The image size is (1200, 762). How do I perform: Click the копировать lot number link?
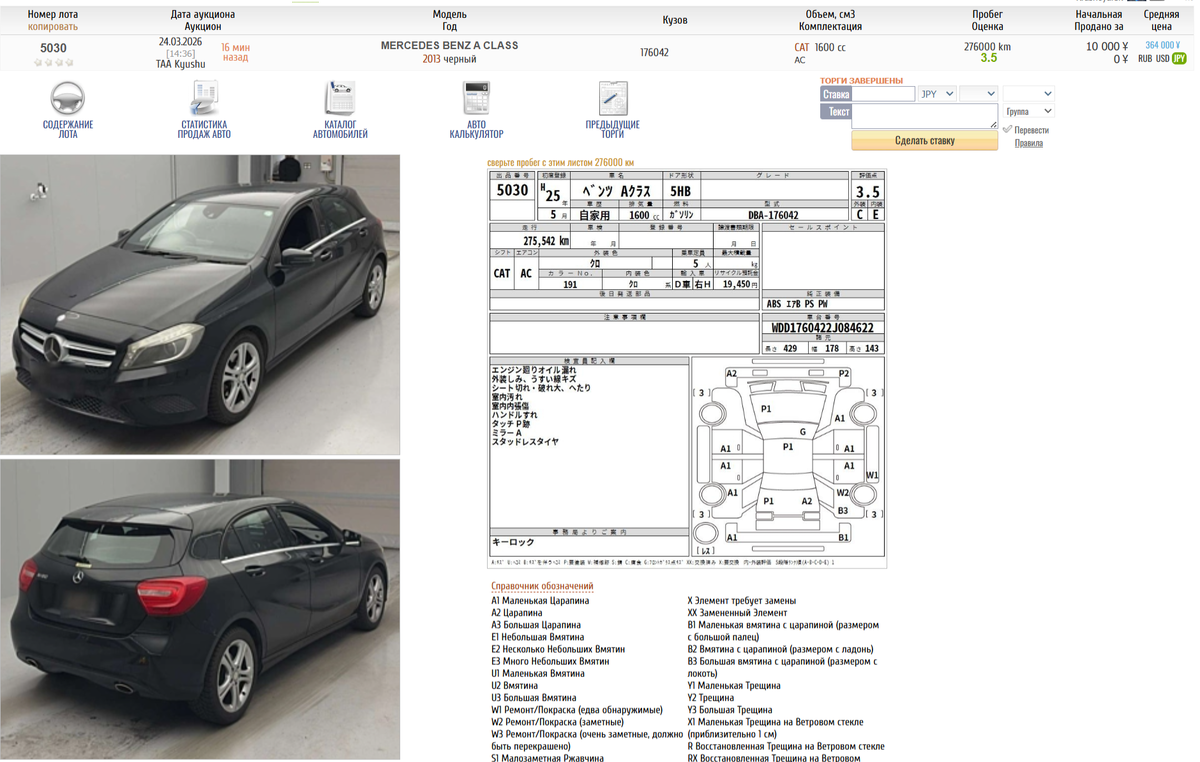(x=53, y=26)
